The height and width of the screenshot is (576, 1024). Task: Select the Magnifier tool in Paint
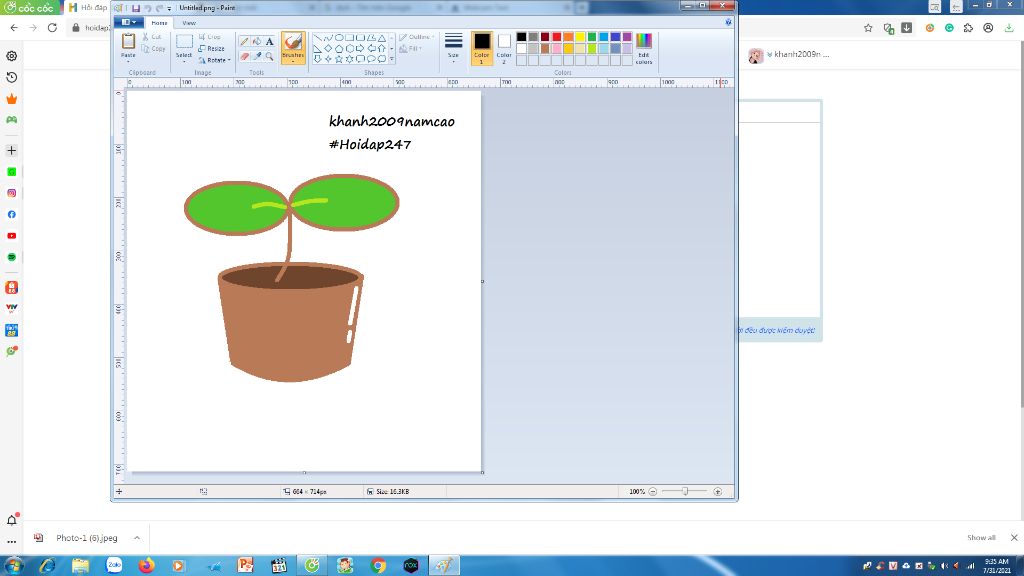269,57
